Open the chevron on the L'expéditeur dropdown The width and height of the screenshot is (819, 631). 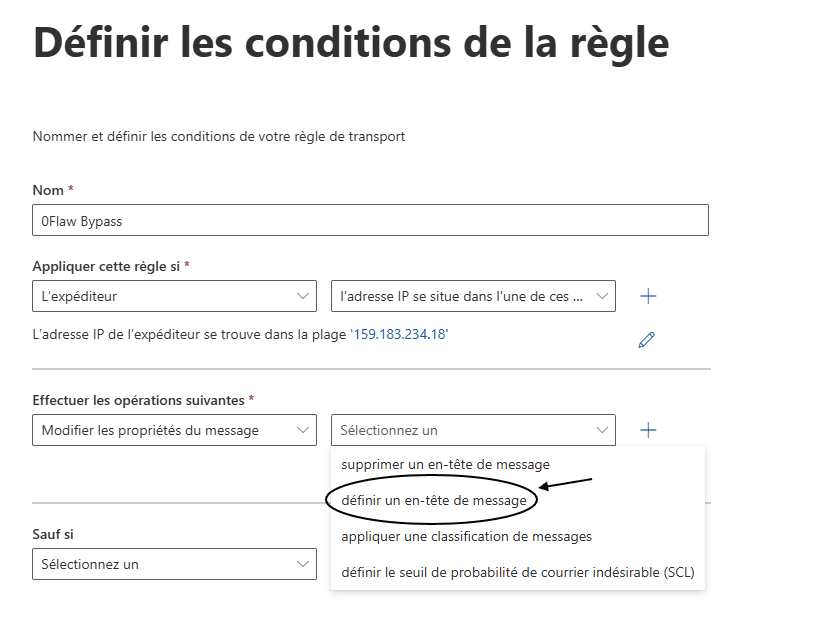click(302, 296)
